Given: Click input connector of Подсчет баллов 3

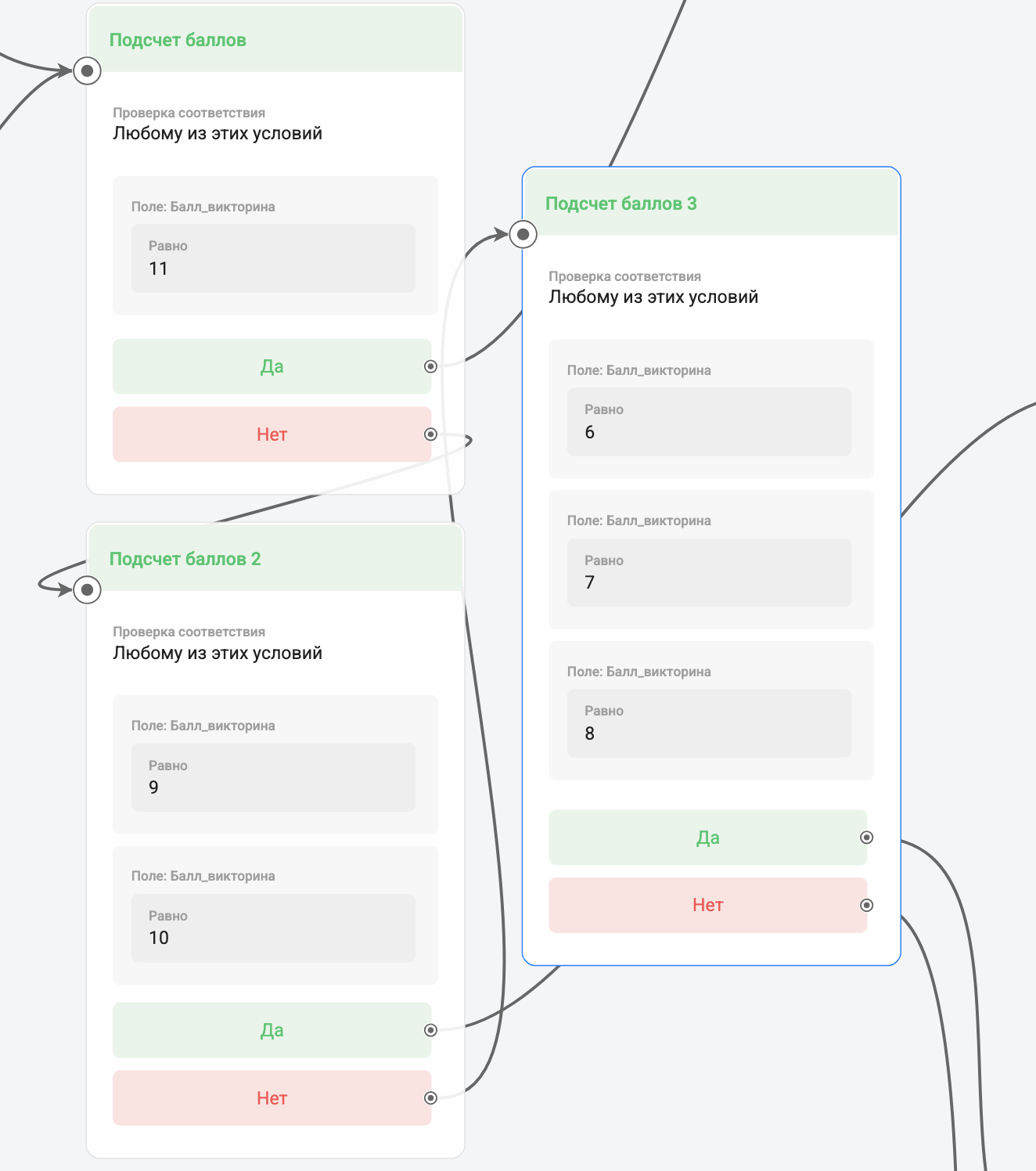Looking at the screenshot, I should (523, 234).
